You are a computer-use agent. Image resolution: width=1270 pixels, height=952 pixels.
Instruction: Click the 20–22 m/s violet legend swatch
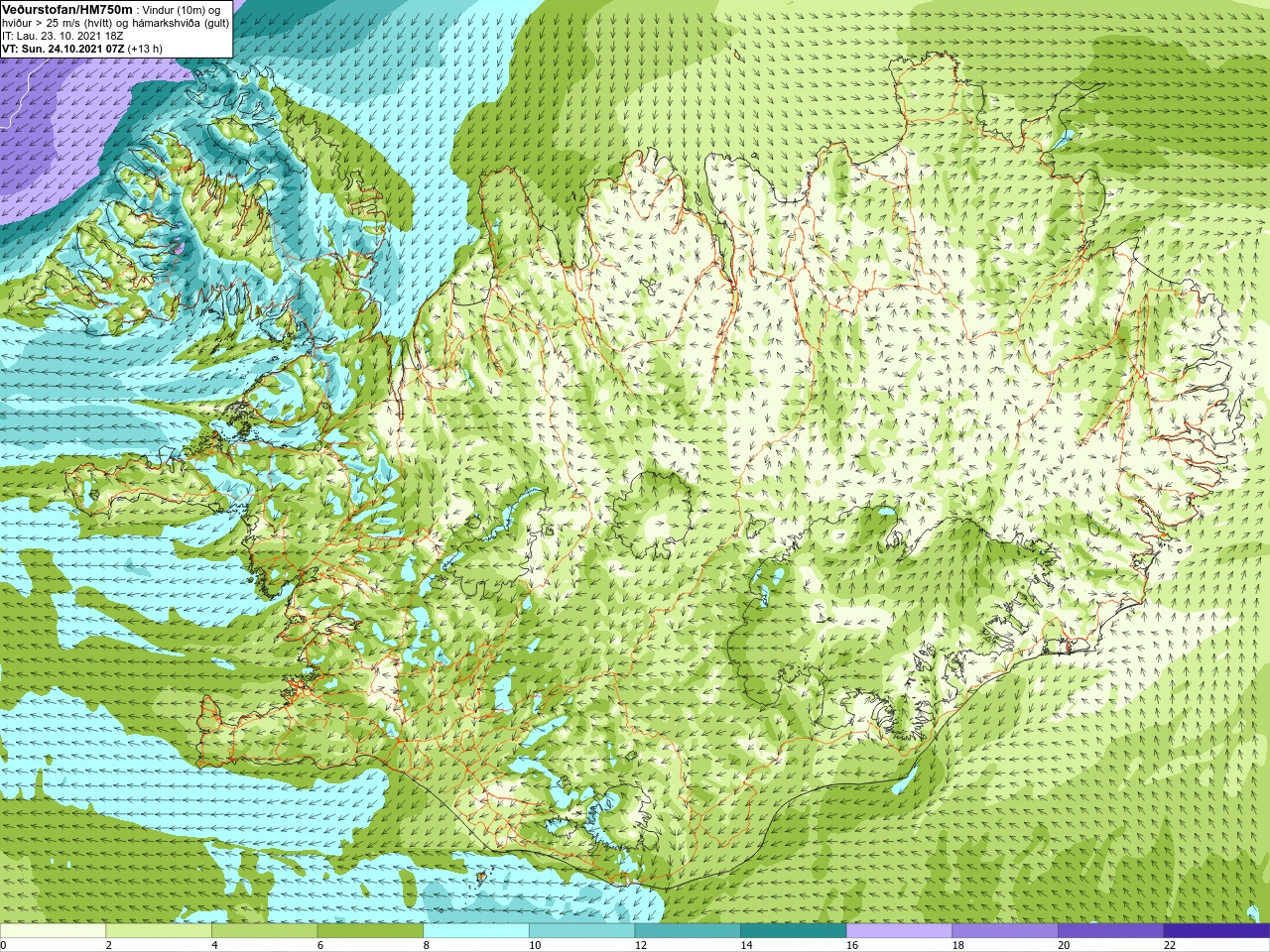coord(1110,930)
